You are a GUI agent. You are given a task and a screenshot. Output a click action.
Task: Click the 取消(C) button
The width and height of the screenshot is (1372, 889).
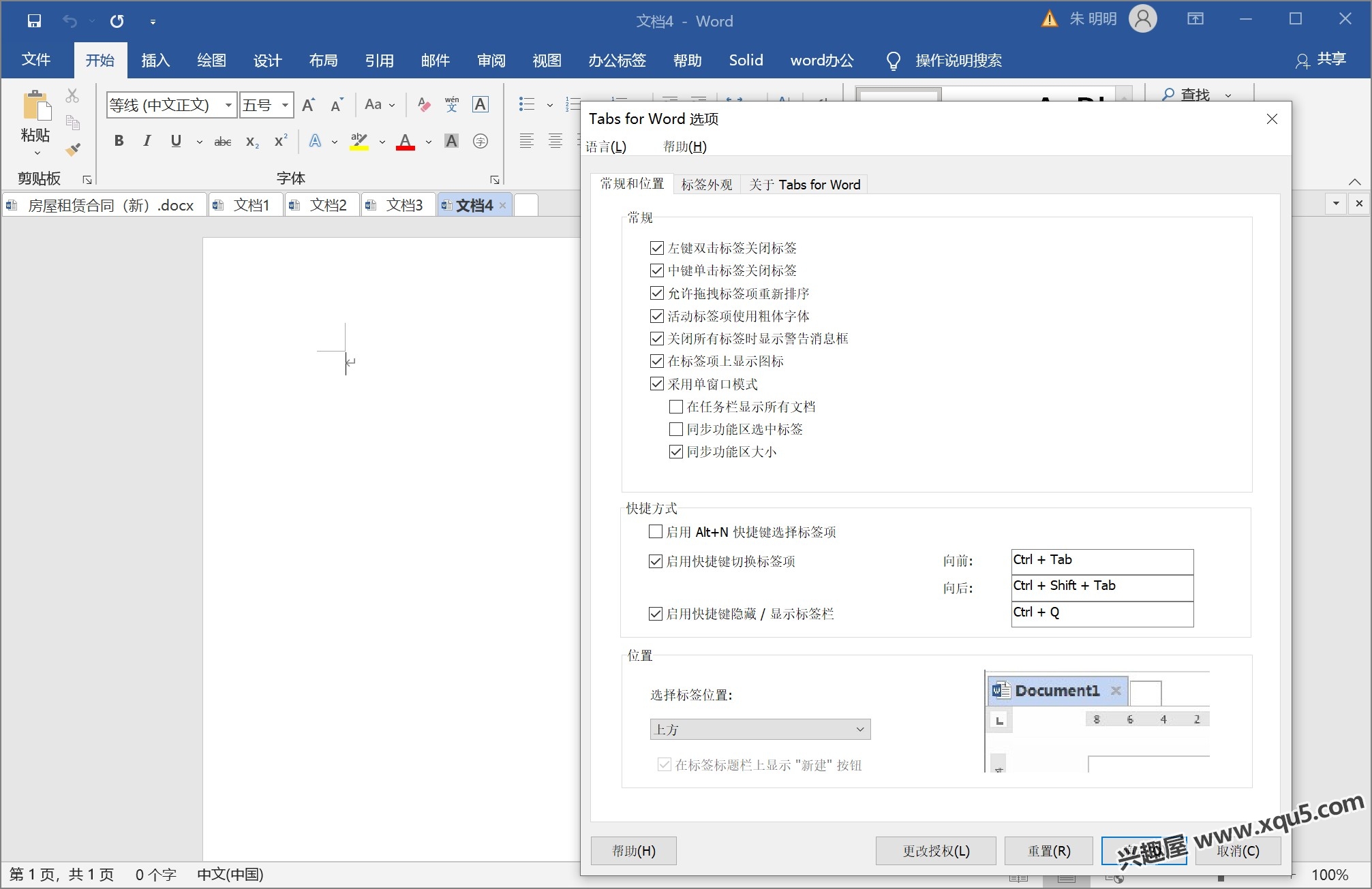point(1238,851)
